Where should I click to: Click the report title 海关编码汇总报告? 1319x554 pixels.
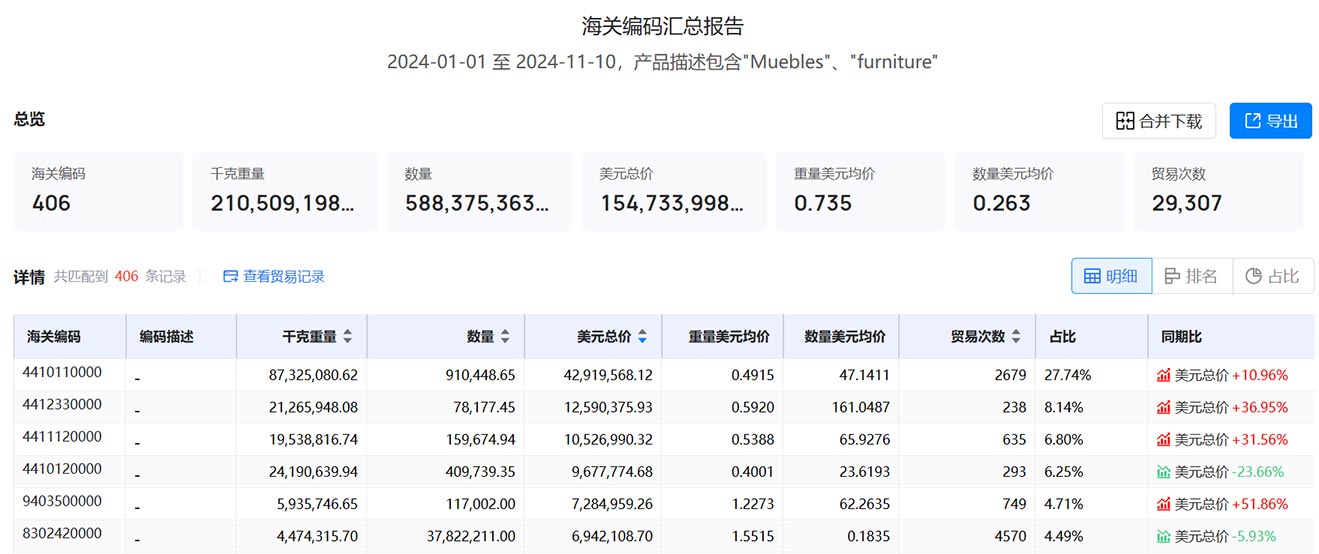tap(663, 26)
